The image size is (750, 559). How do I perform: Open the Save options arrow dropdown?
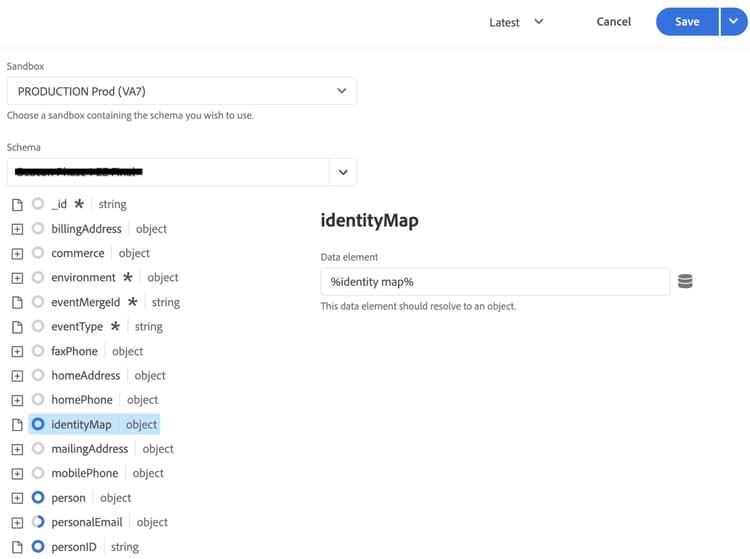point(733,22)
